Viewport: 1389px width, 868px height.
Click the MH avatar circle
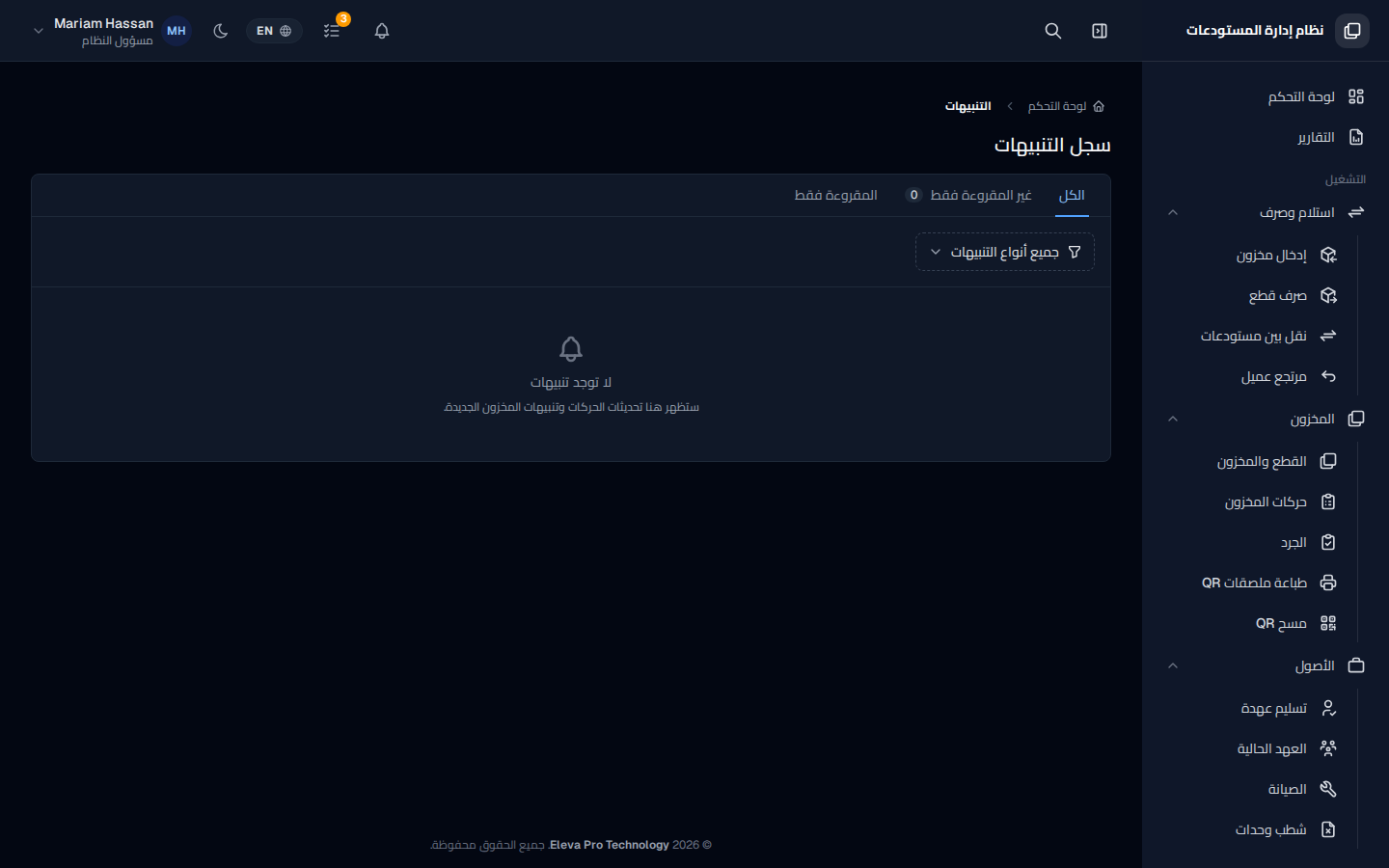(x=176, y=31)
